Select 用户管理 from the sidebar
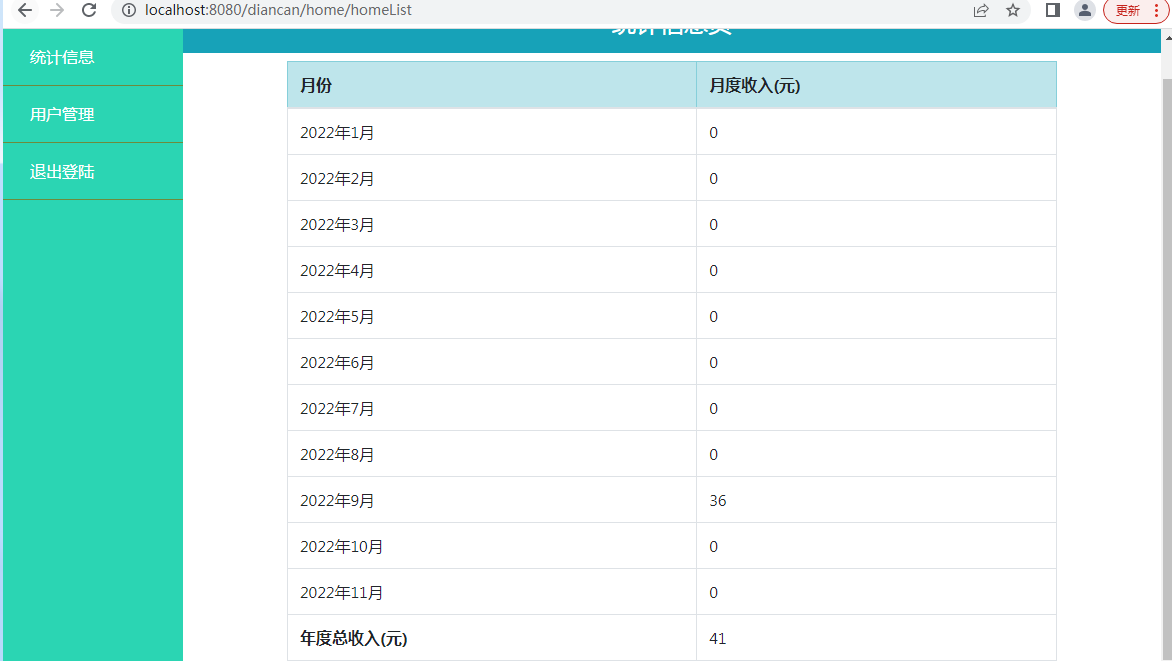The image size is (1172, 661). point(62,114)
